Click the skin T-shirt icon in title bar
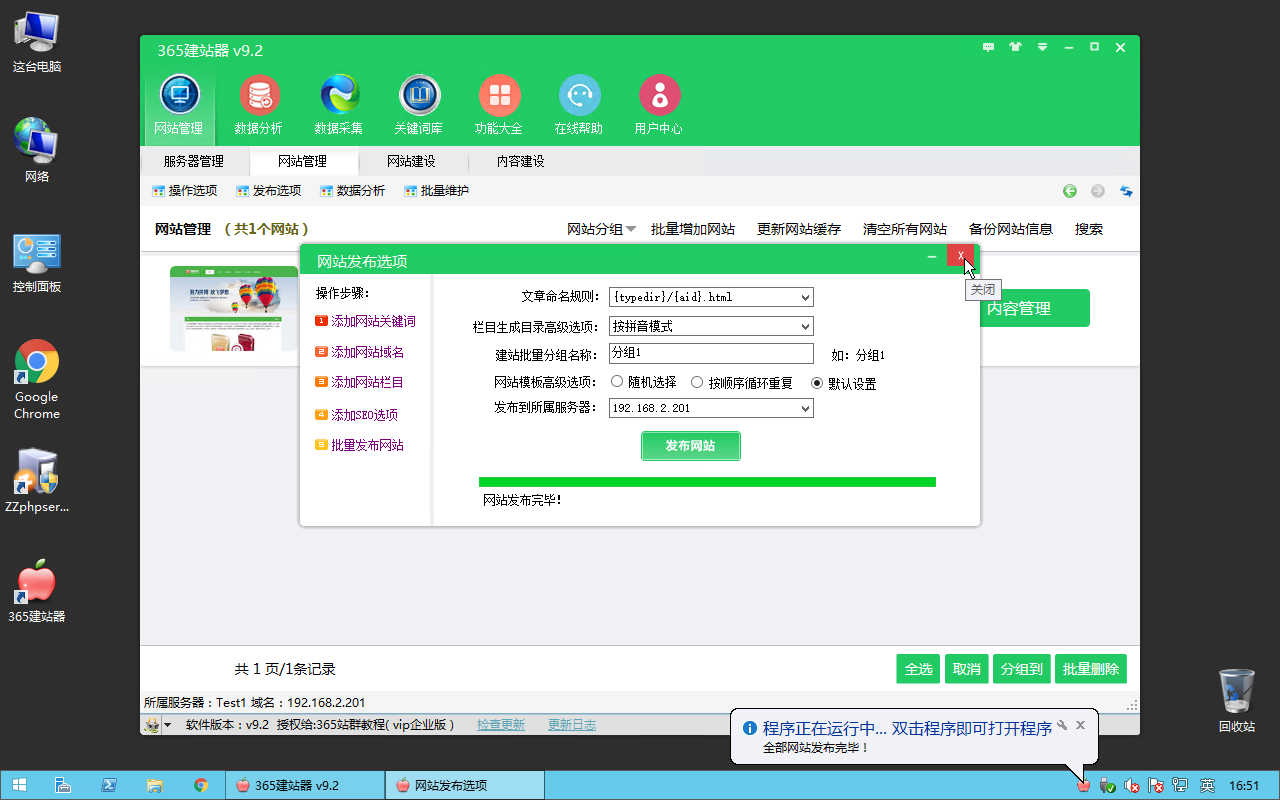This screenshot has height=800, width=1280. point(1016,47)
